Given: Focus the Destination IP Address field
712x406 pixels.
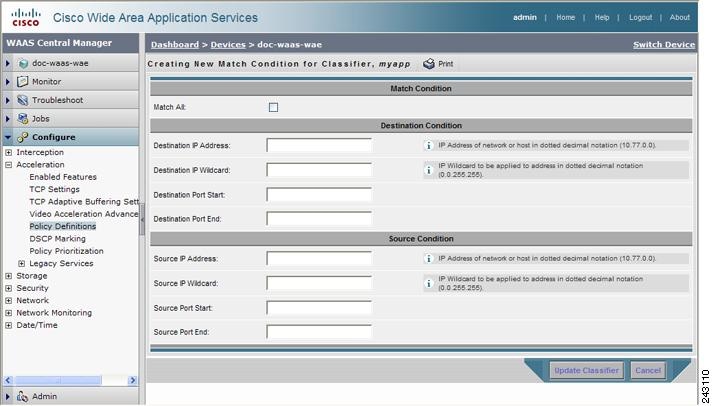Looking at the screenshot, I should coord(319,145).
